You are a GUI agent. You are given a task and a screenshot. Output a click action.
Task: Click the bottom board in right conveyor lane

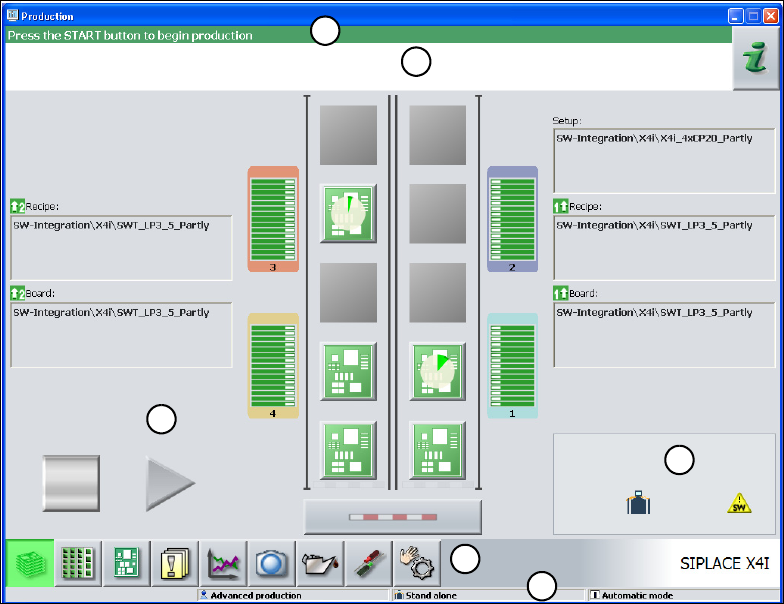(438, 450)
